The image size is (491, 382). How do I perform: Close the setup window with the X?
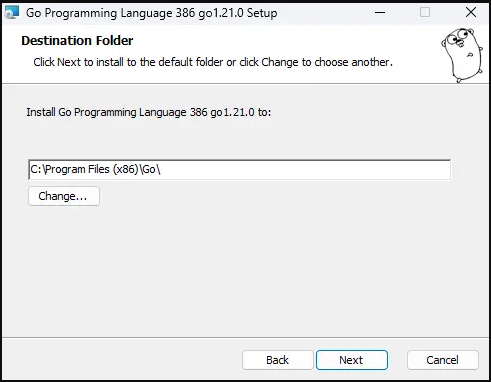click(x=471, y=13)
